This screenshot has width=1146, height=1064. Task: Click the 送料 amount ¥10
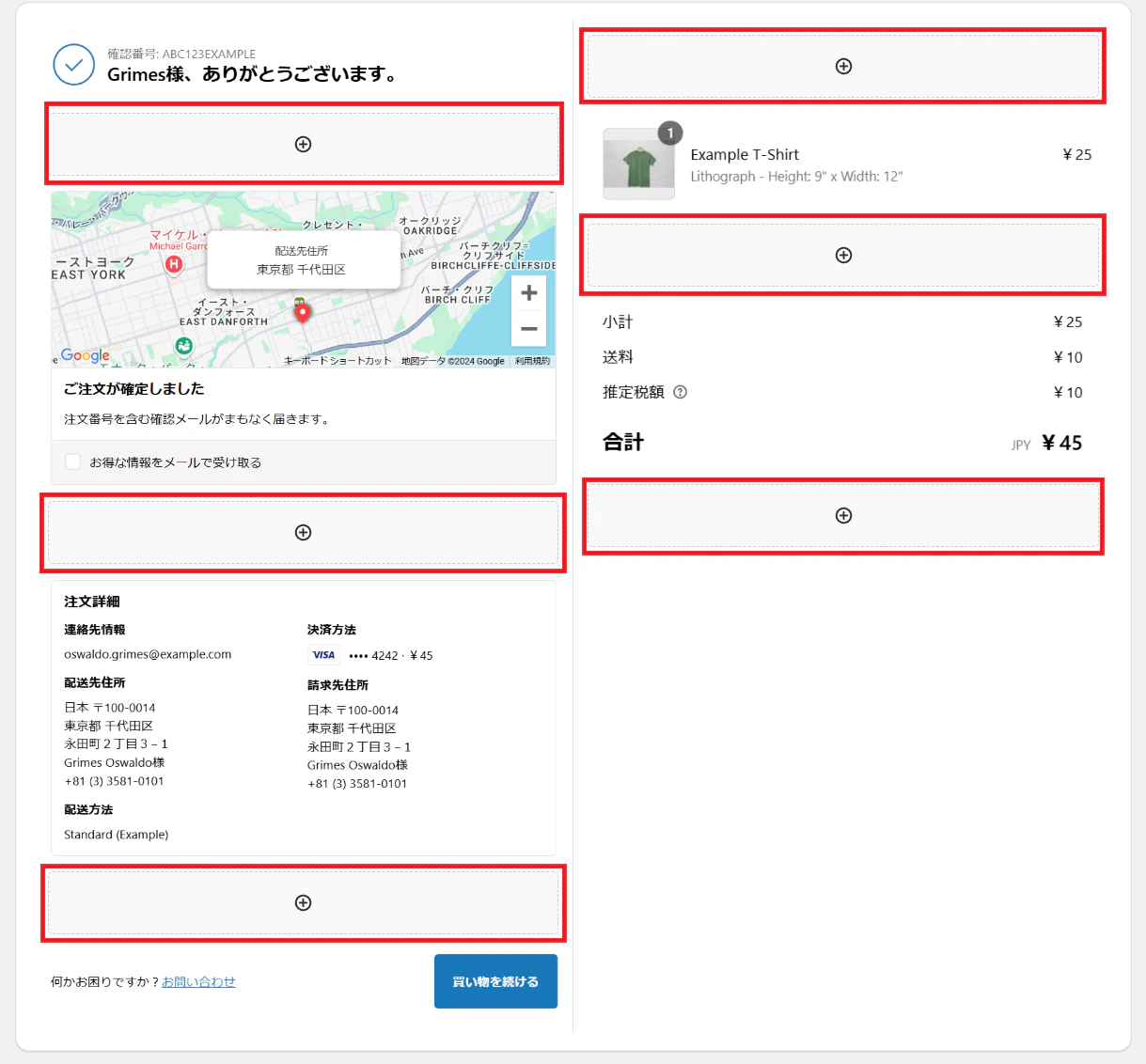1068,357
